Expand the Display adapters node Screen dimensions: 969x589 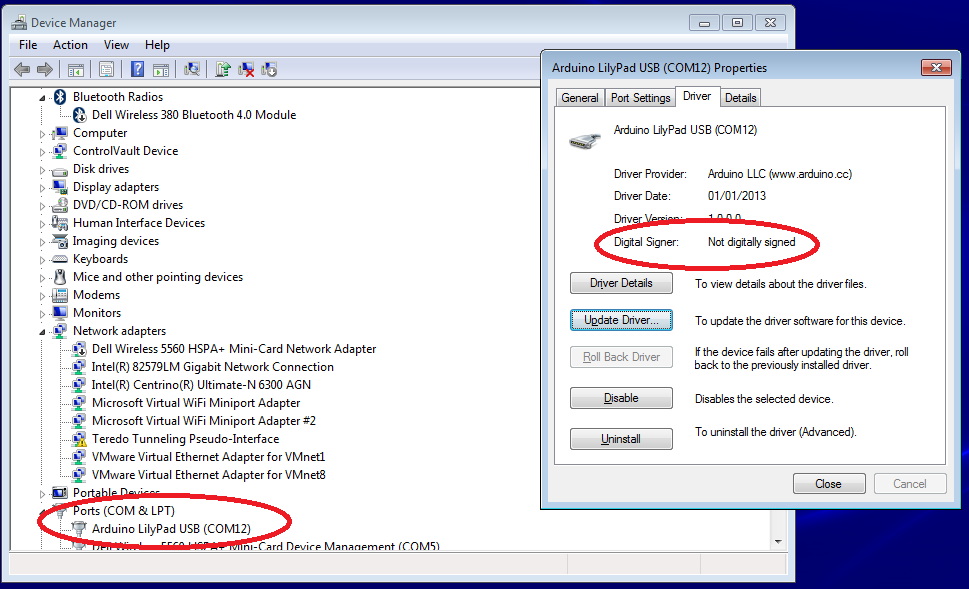coord(42,187)
